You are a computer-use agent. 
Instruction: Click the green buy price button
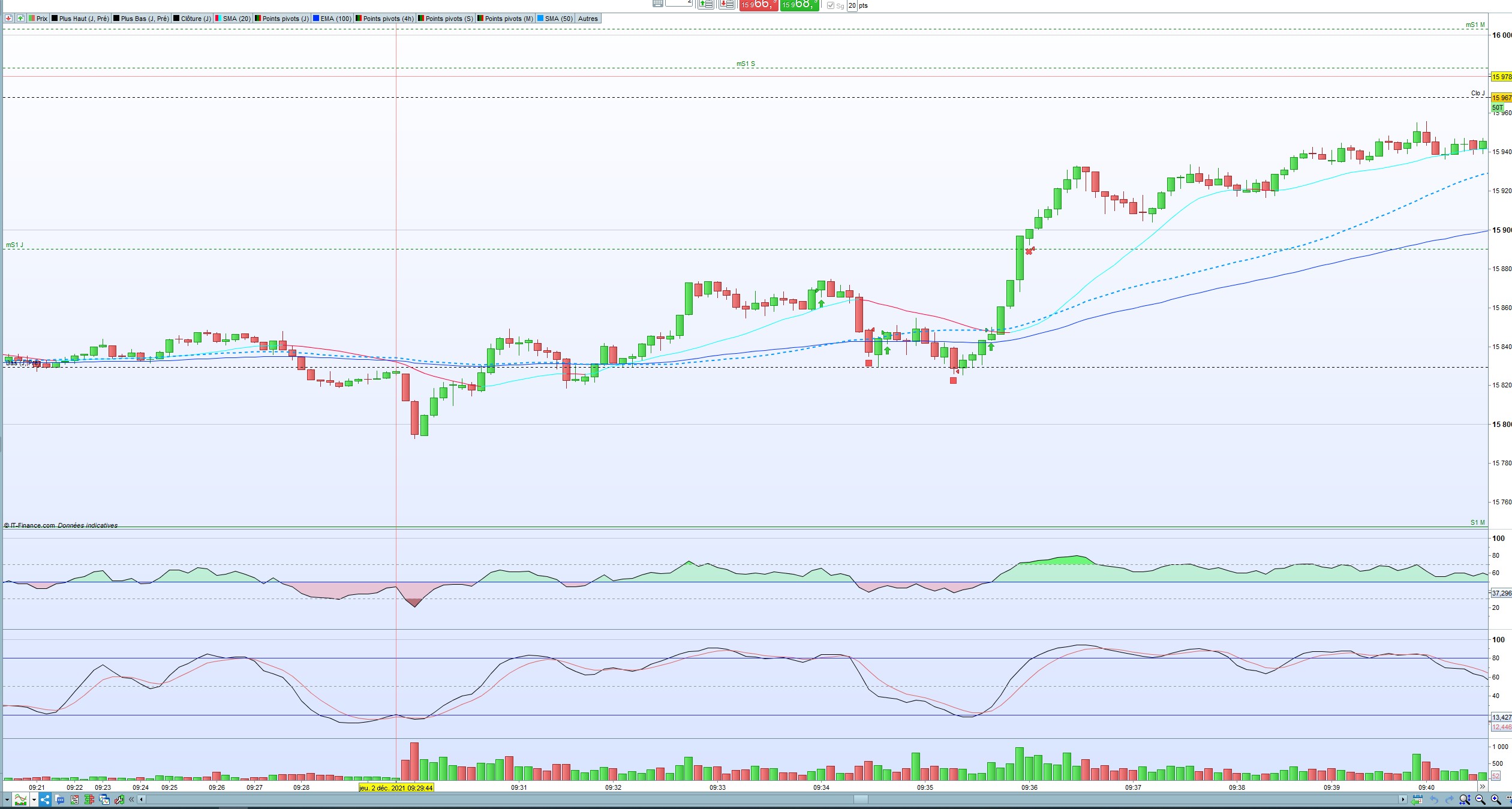(x=799, y=5)
